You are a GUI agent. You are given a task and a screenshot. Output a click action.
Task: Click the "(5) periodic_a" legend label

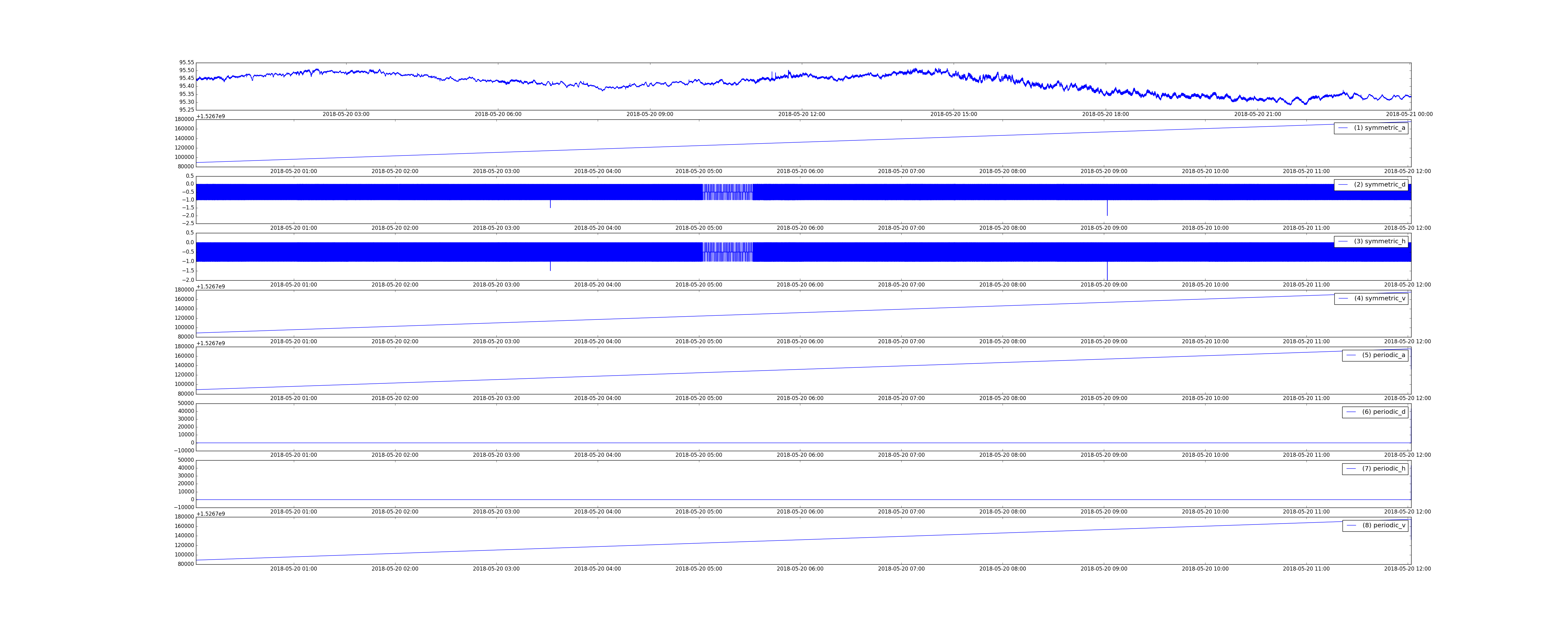(x=1384, y=355)
